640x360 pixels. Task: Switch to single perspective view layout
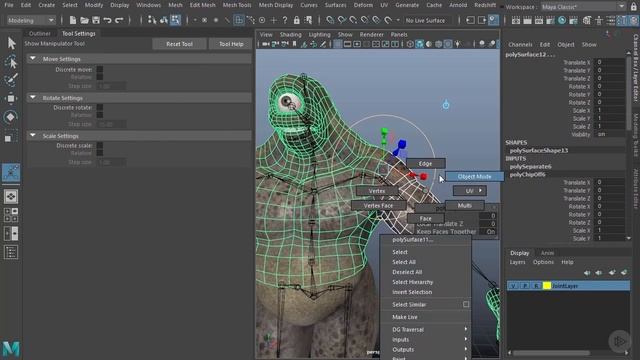(x=11, y=197)
